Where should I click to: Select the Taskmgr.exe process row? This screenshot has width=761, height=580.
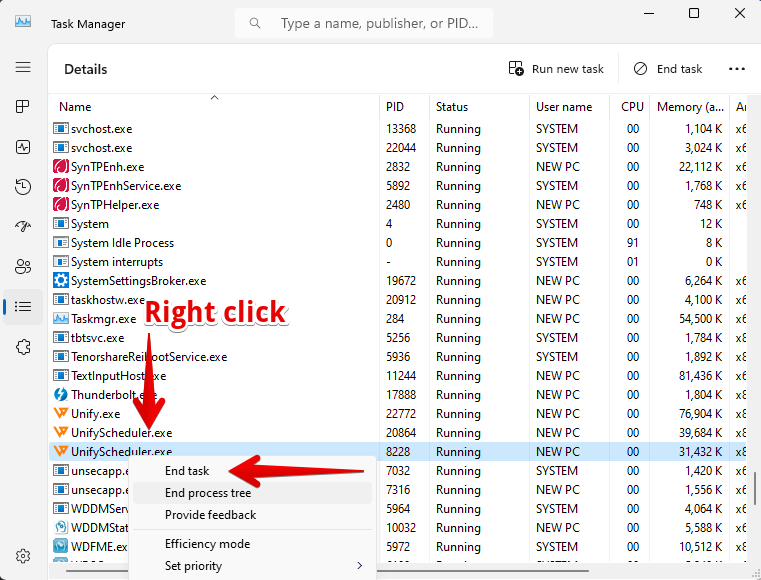click(103, 319)
